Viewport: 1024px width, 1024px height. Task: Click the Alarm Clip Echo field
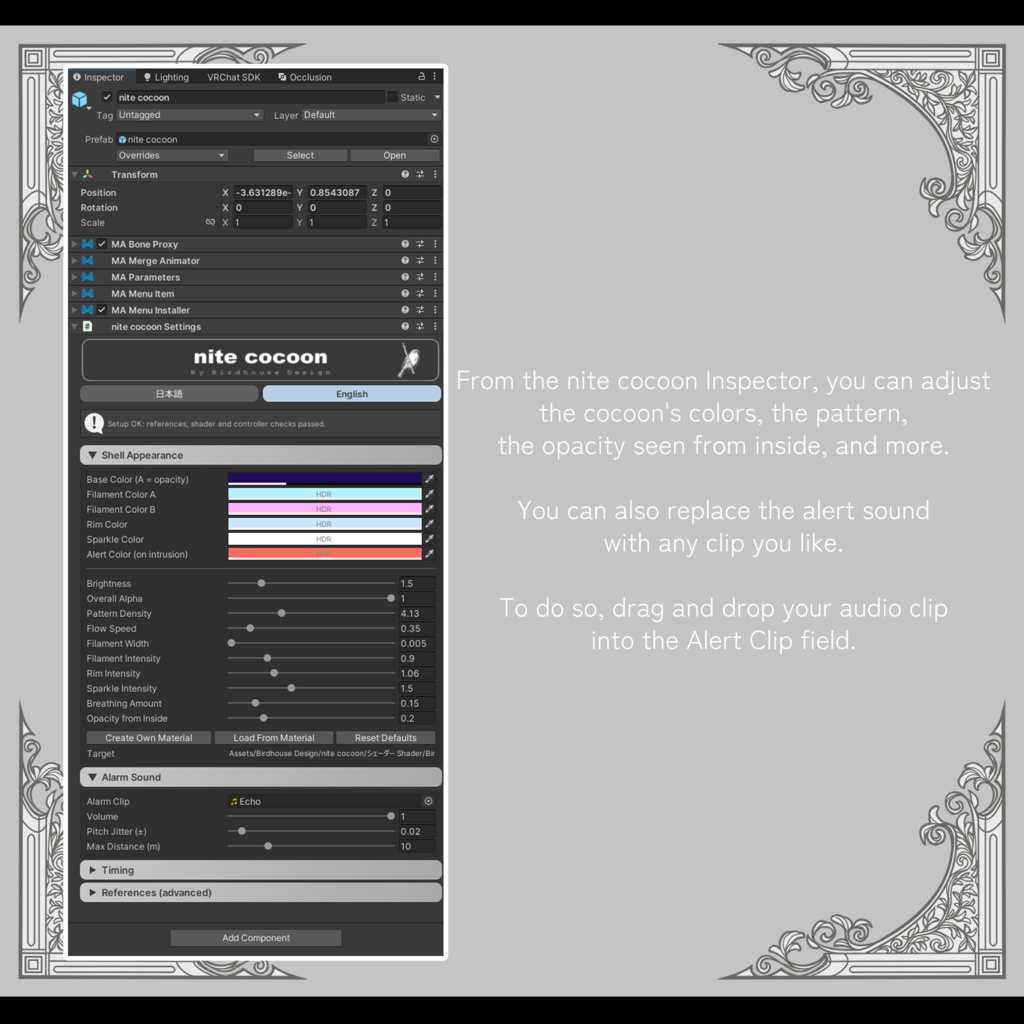click(325, 801)
